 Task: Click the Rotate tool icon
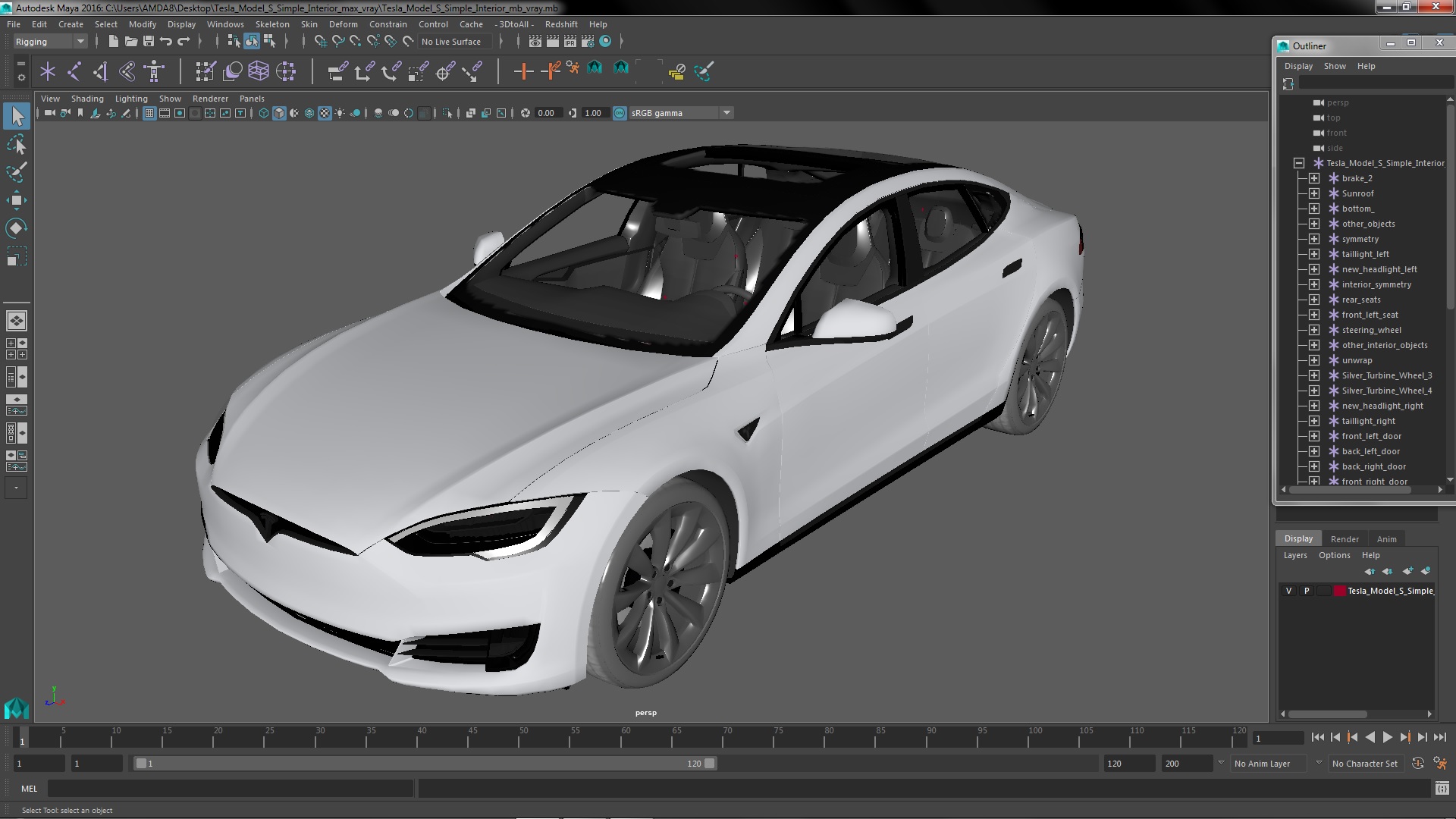[15, 228]
